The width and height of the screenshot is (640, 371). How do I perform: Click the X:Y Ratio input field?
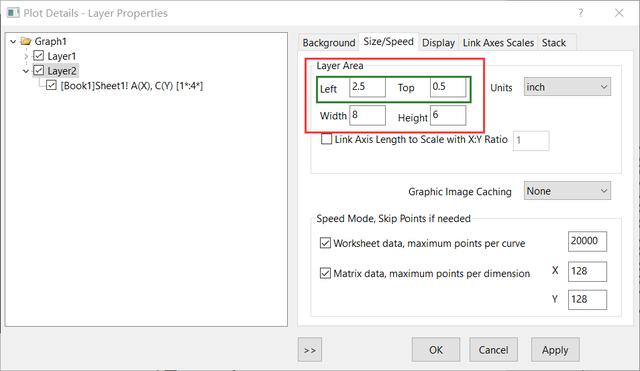(531, 141)
